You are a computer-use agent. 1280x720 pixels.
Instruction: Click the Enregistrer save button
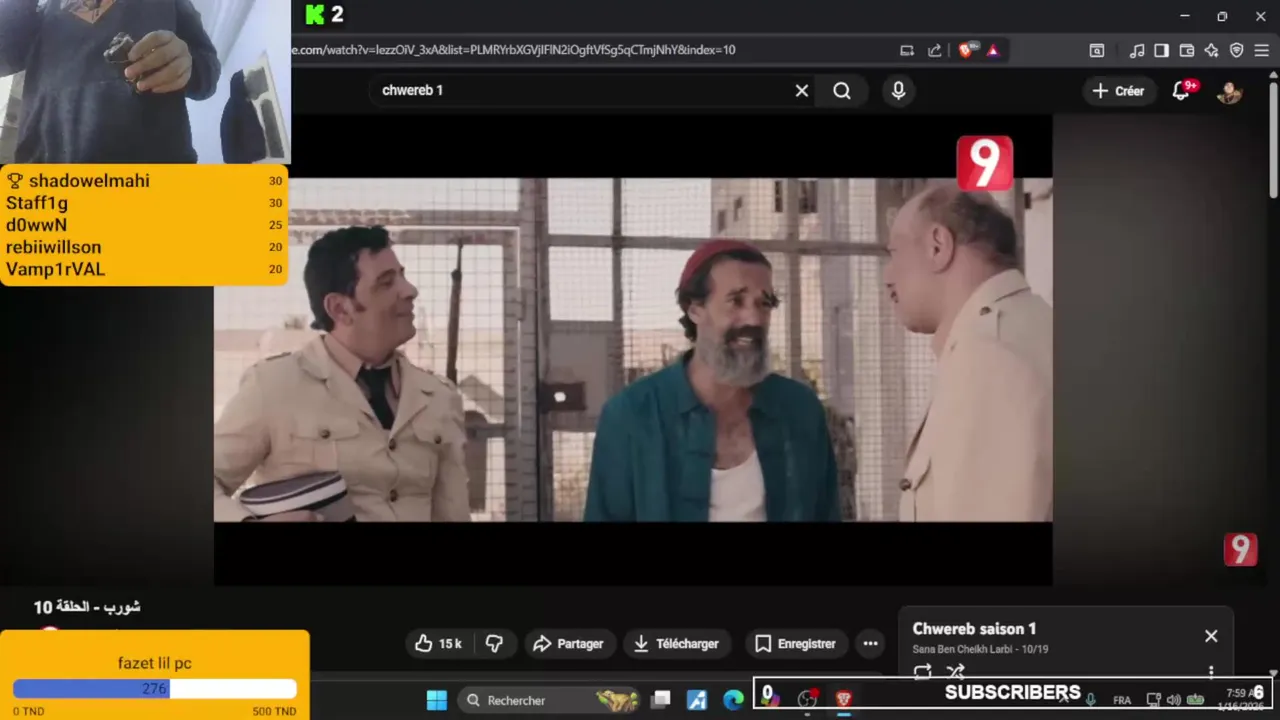coord(795,644)
